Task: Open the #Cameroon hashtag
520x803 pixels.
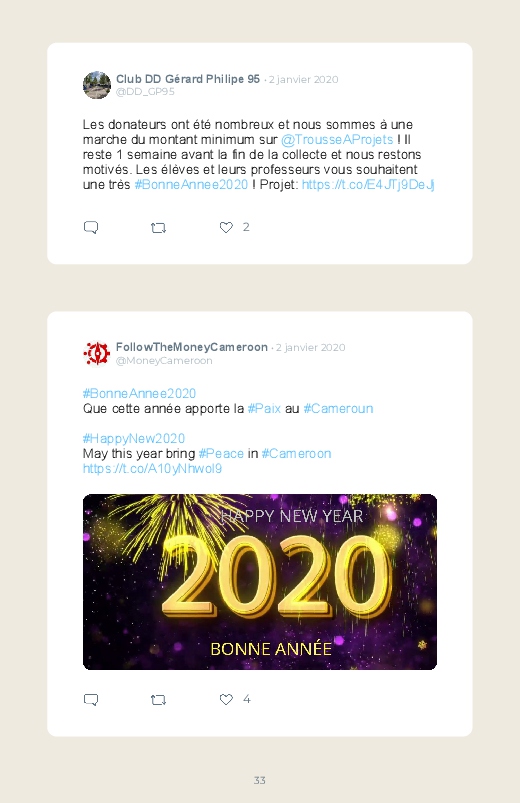Action: pyautogui.click(x=296, y=454)
